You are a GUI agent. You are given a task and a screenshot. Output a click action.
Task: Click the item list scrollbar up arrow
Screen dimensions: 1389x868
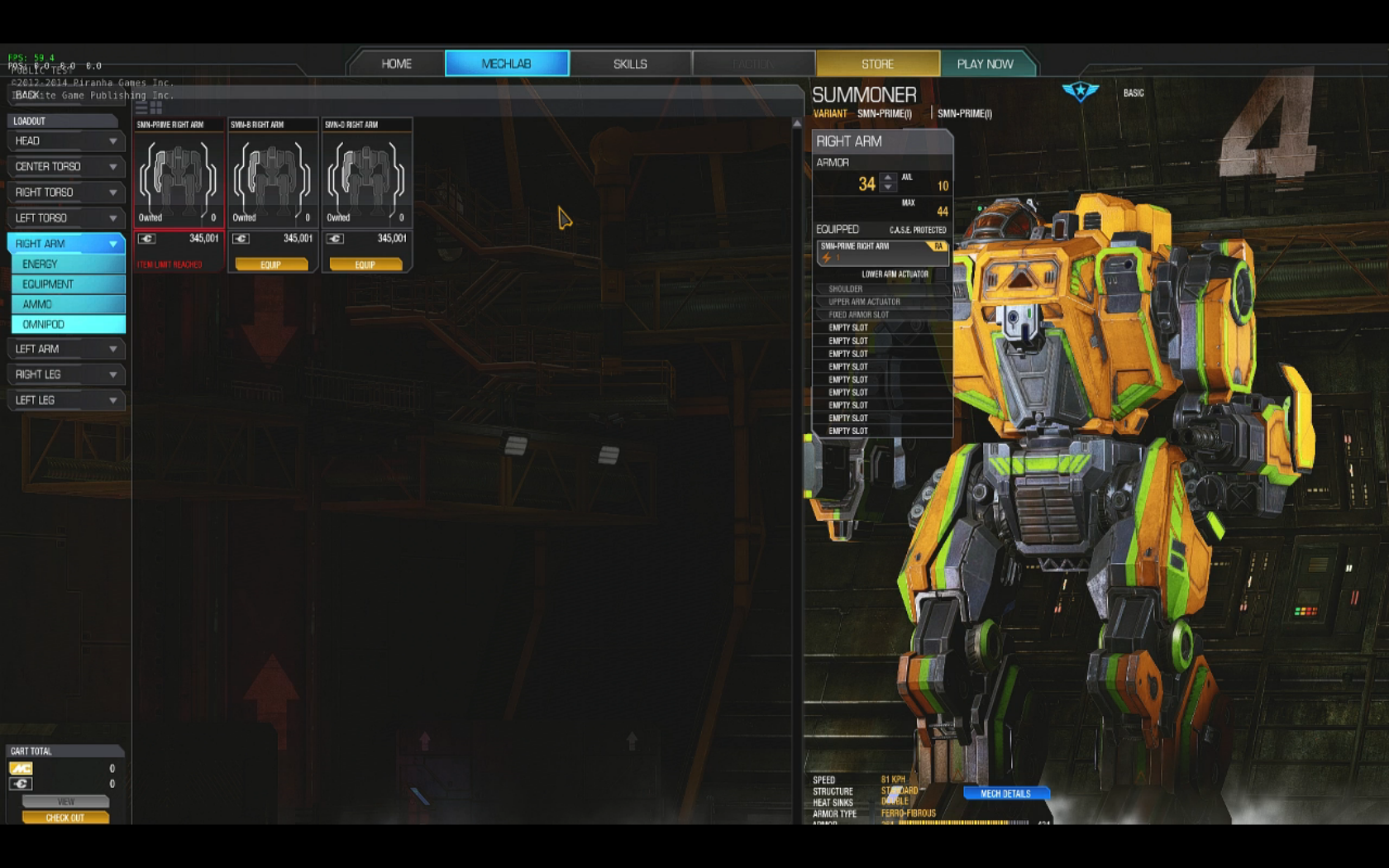(x=797, y=123)
